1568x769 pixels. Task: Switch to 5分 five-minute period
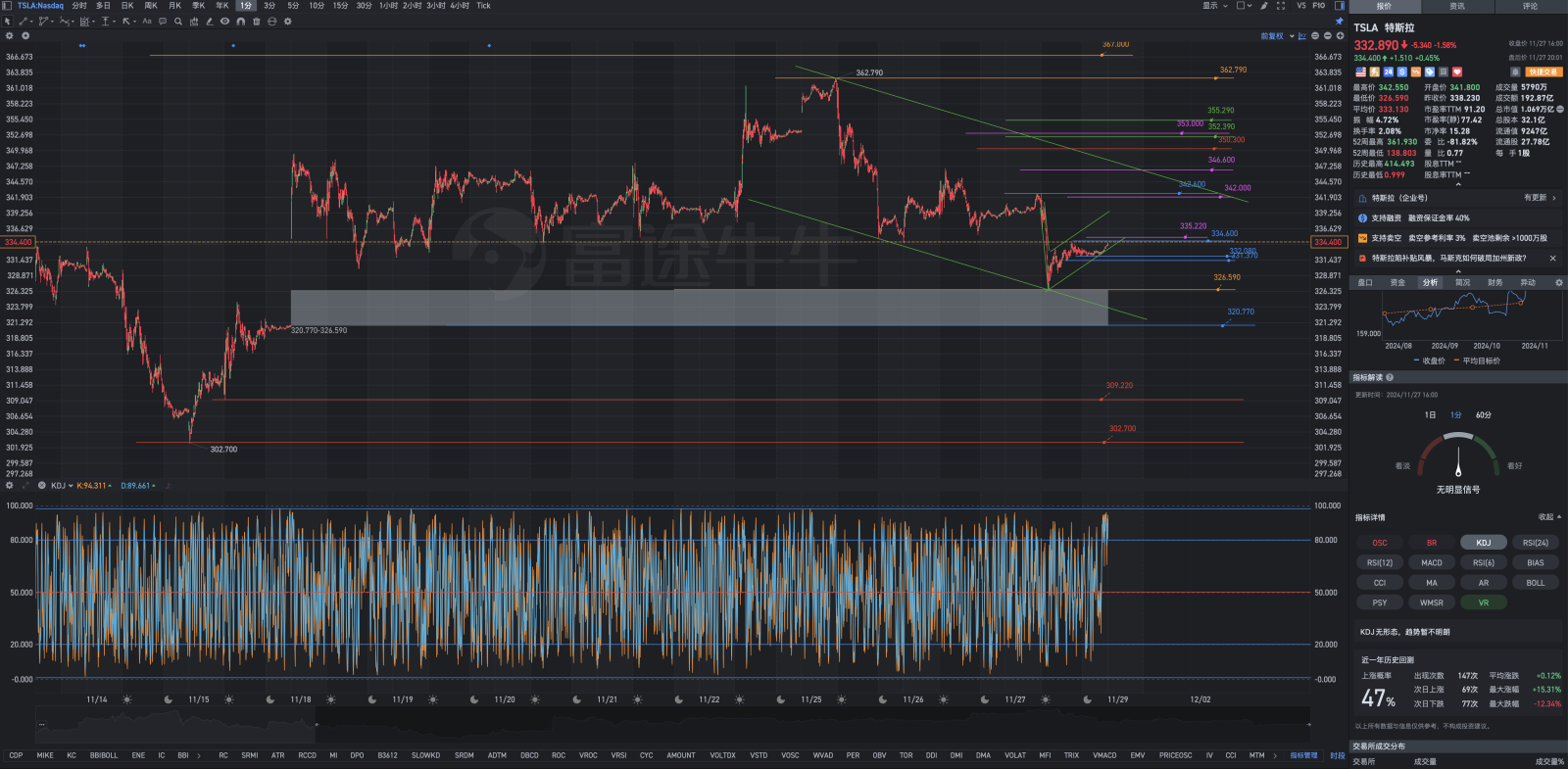(293, 6)
